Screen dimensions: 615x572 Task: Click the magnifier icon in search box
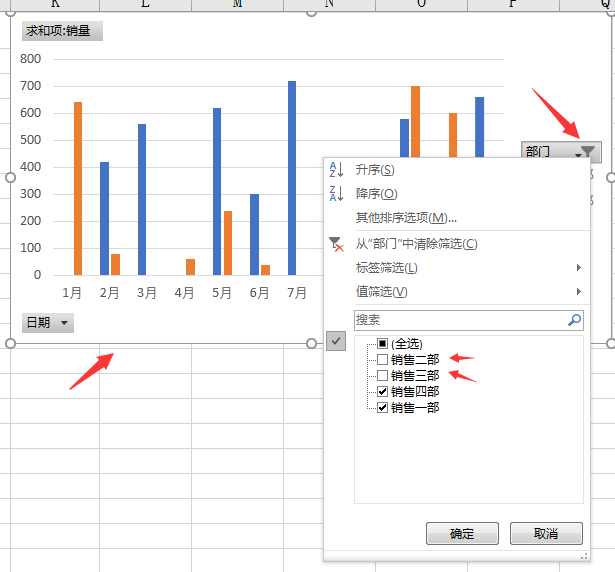[574, 320]
